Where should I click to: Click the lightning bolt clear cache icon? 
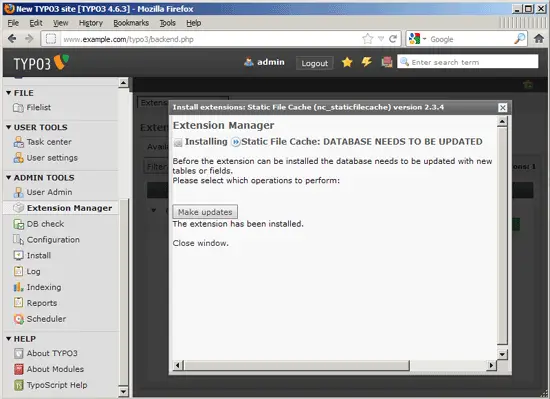pyautogui.click(x=367, y=62)
